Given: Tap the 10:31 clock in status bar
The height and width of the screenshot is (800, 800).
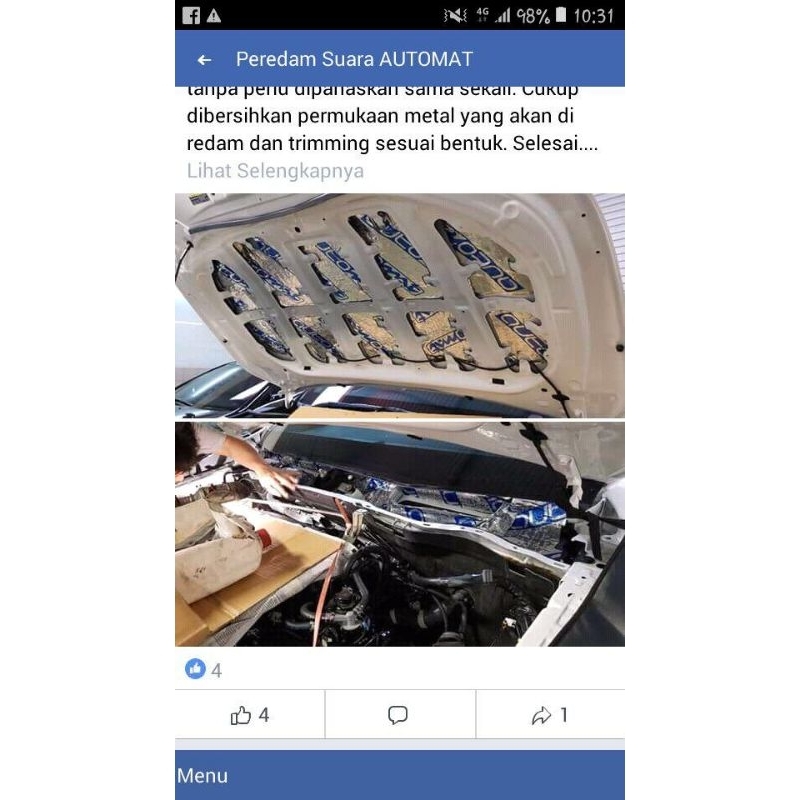Looking at the screenshot, I should (593, 16).
